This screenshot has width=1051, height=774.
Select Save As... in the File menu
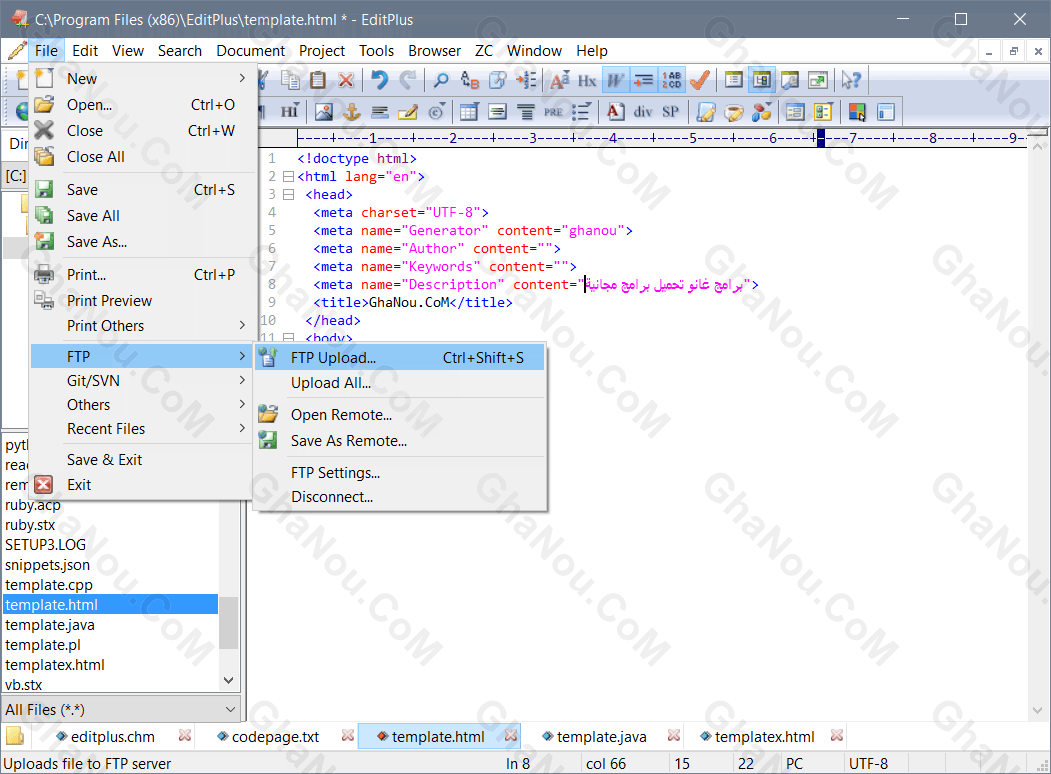point(140,242)
